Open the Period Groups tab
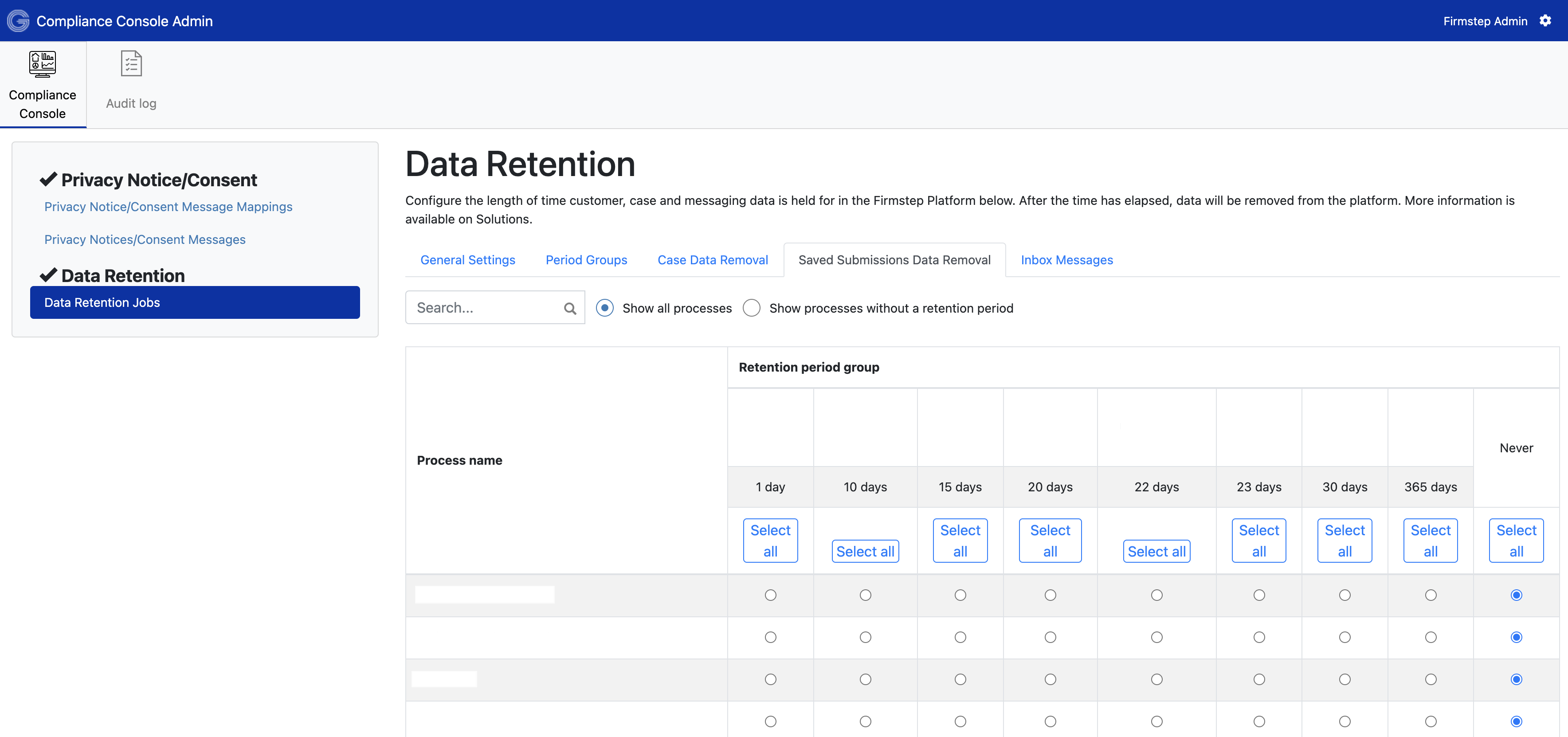 click(586, 260)
